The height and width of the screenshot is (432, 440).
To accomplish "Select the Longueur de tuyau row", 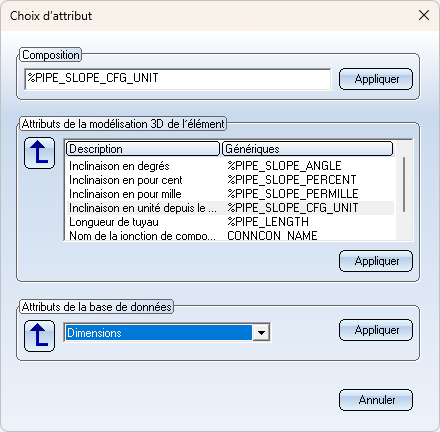I will point(230,222).
